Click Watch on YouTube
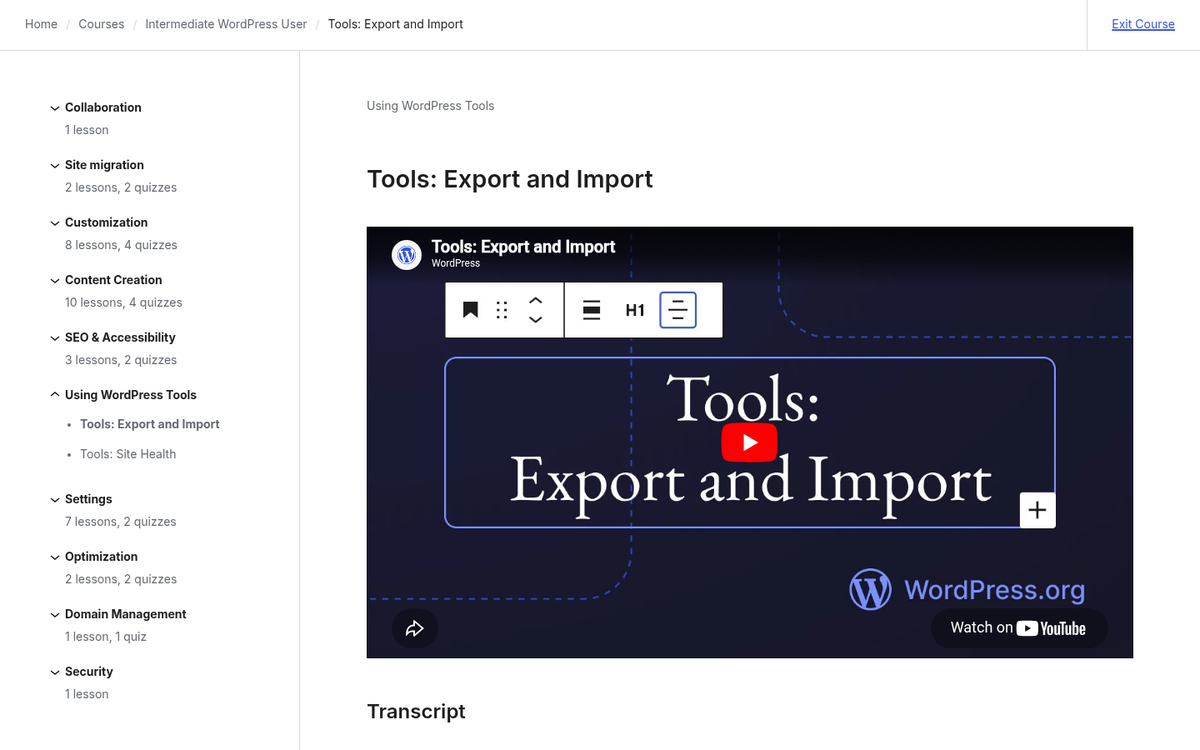This screenshot has width=1200, height=750. tap(1018, 628)
